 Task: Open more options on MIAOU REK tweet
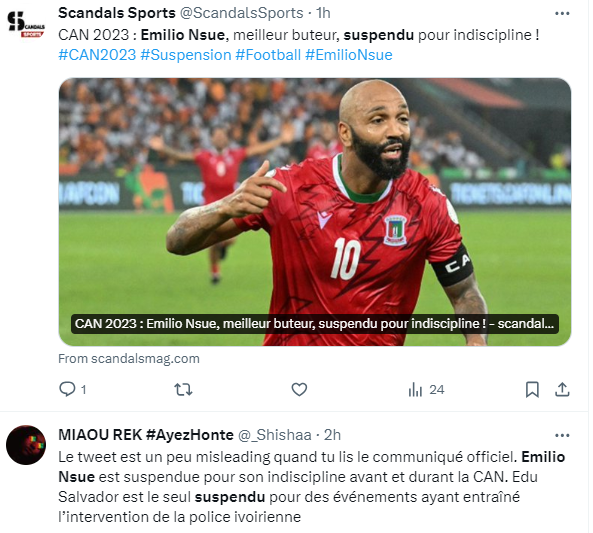tap(562, 435)
